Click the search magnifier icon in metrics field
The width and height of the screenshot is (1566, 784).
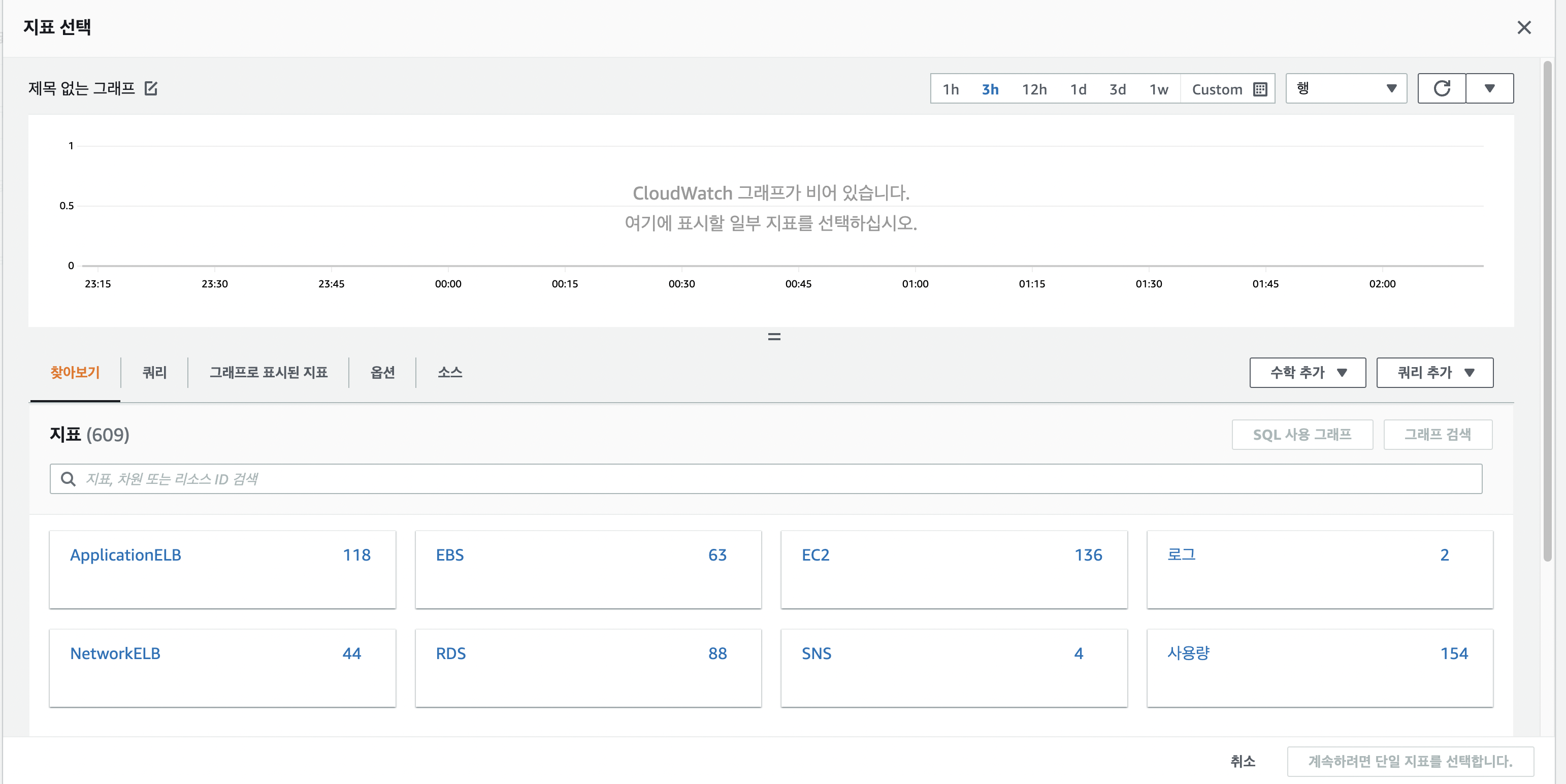point(68,479)
